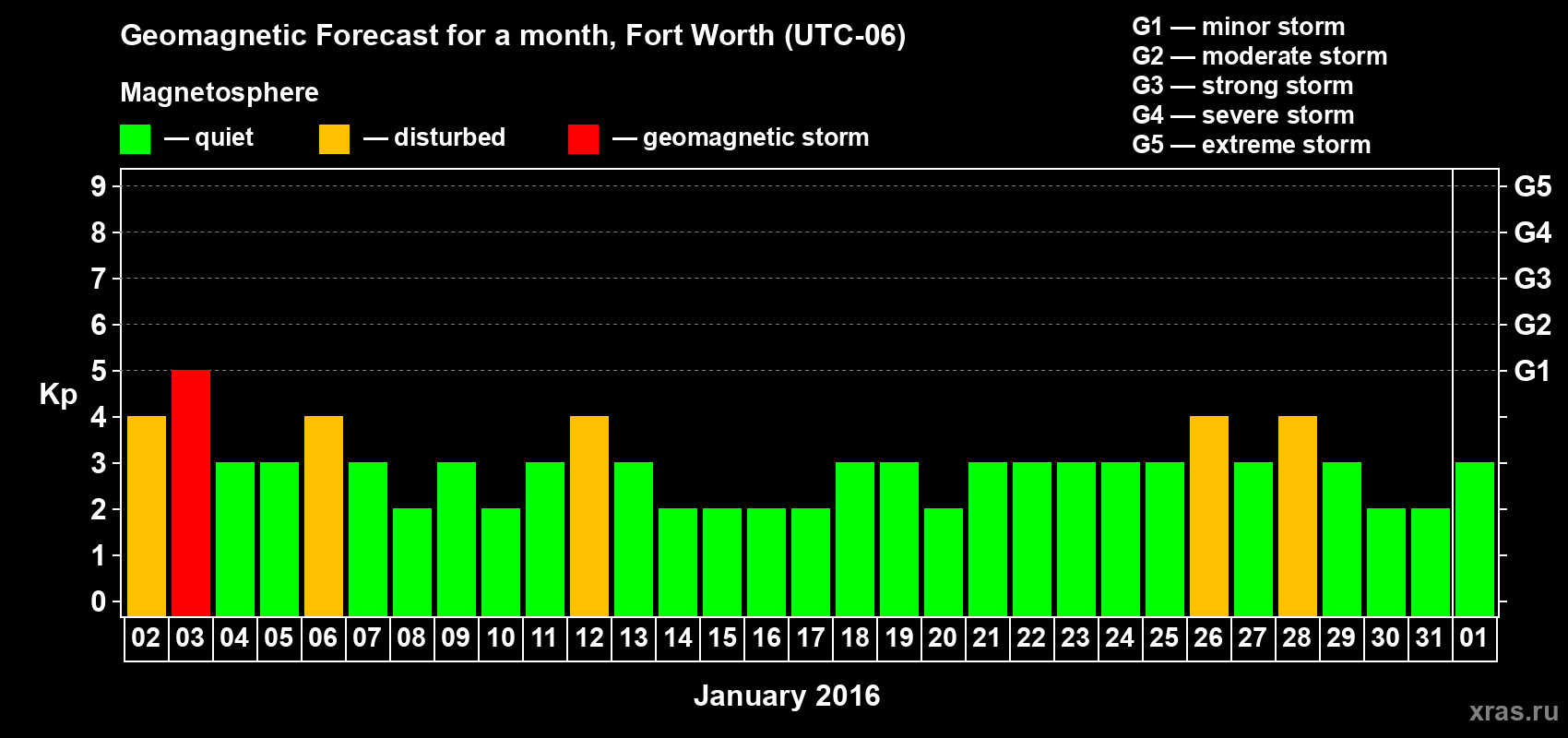Click date label 13 on the axis
Viewport: 1568px width, 738px height.
(634, 637)
